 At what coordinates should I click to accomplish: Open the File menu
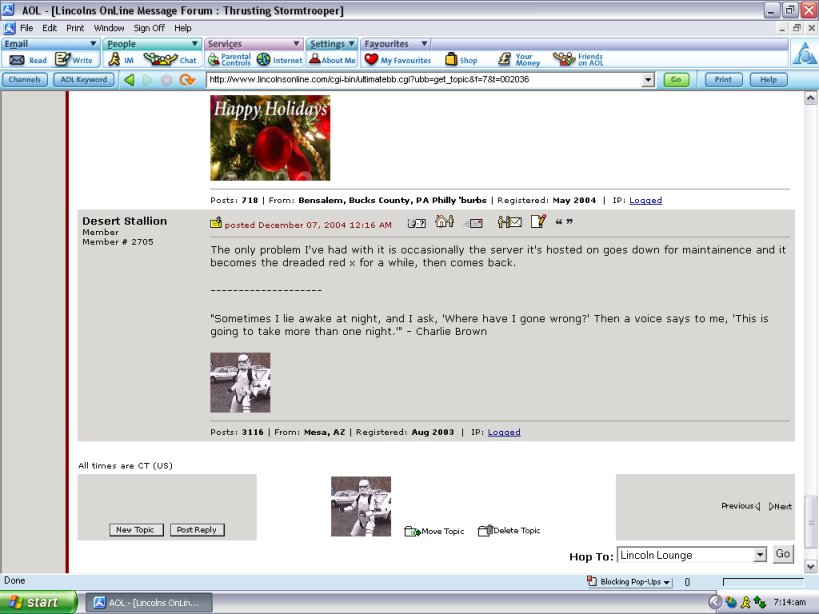pyautogui.click(x=26, y=28)
